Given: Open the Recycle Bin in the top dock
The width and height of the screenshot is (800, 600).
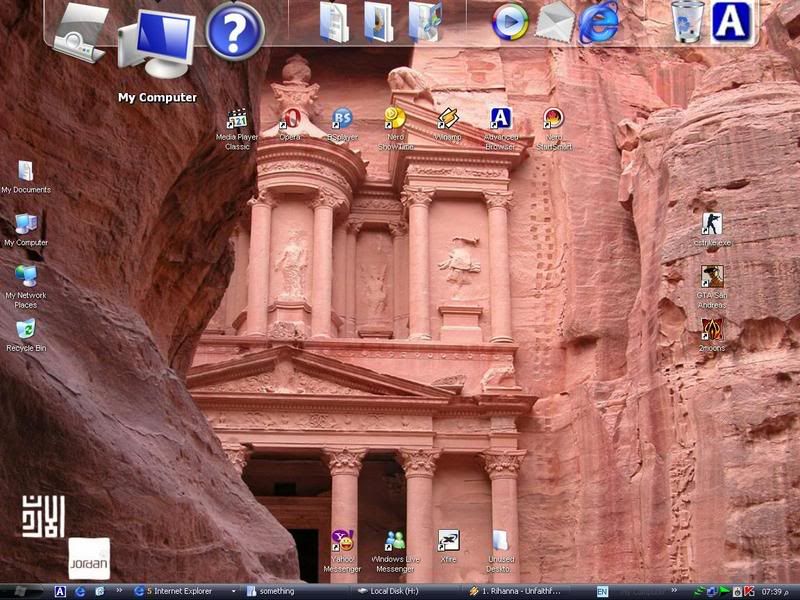Looking at the screenshot, I should pos(687,22).
